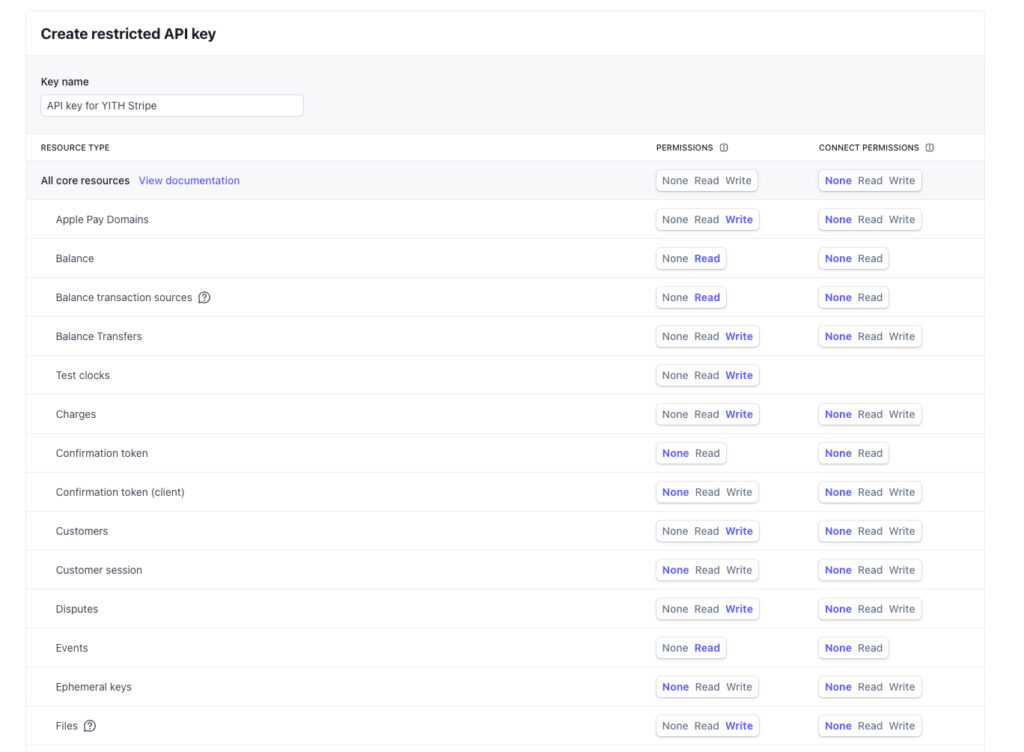The width and height of the screenshot is (1024, 752).
Task: Set Disputes permission to None
Action: (675, 609)
